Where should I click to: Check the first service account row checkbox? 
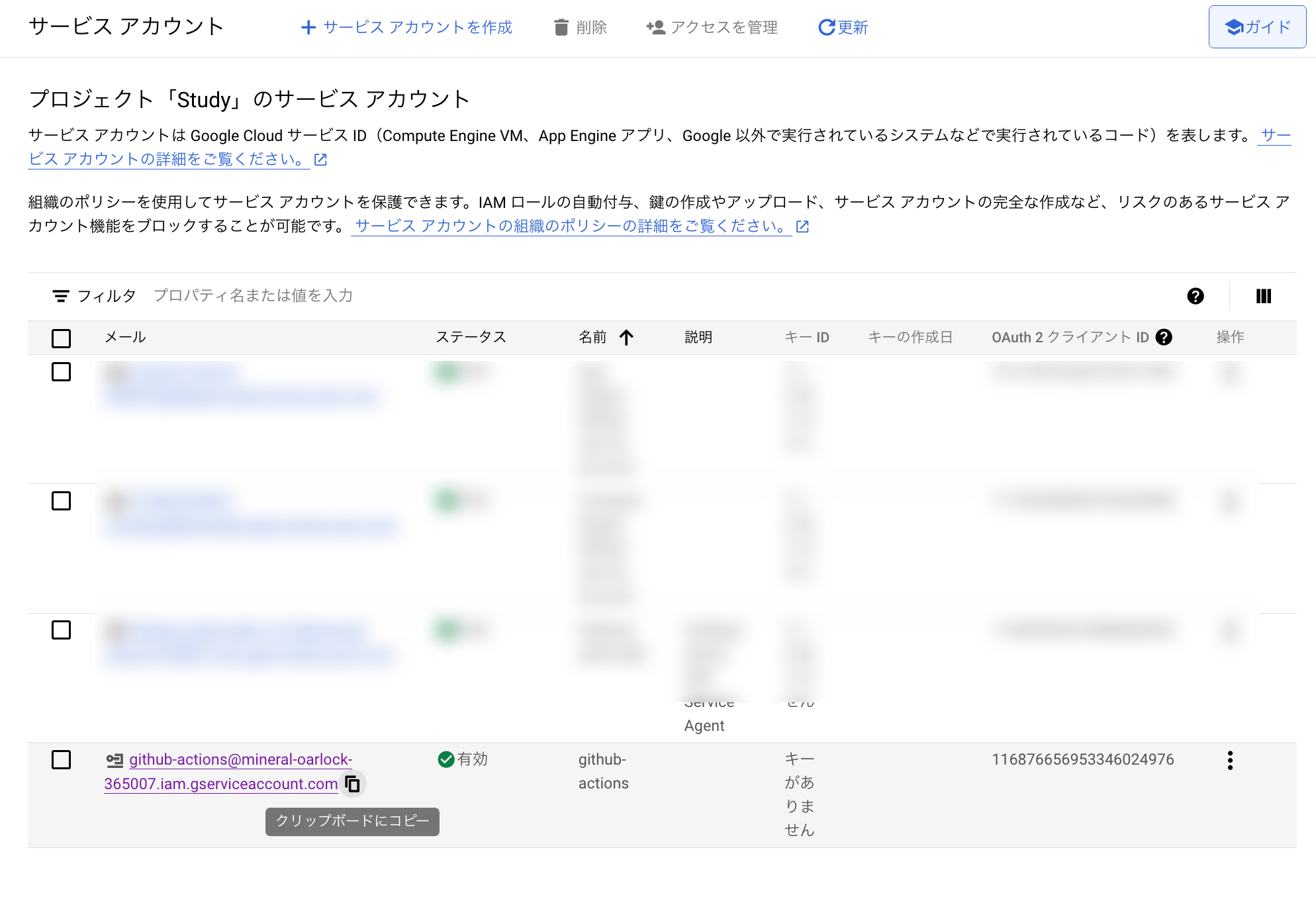(61, 372)
